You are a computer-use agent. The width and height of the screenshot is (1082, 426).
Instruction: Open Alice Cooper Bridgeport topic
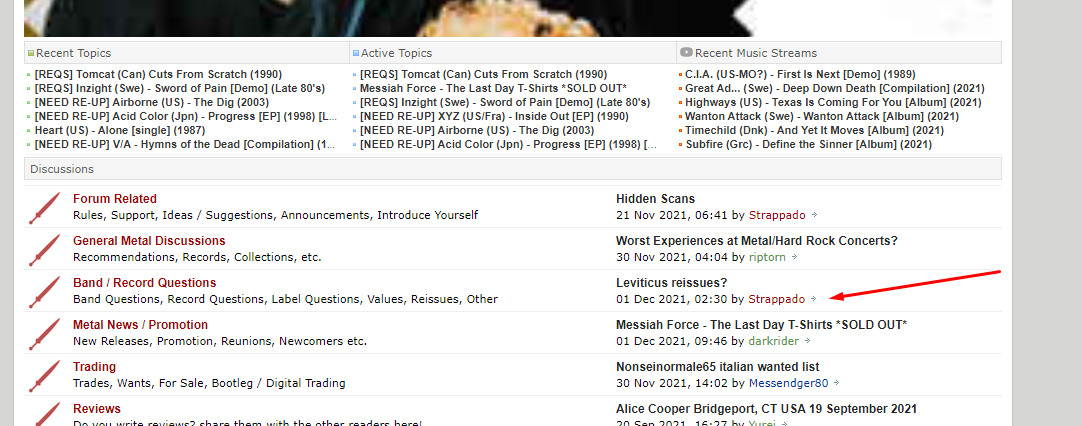pos(767,409)
